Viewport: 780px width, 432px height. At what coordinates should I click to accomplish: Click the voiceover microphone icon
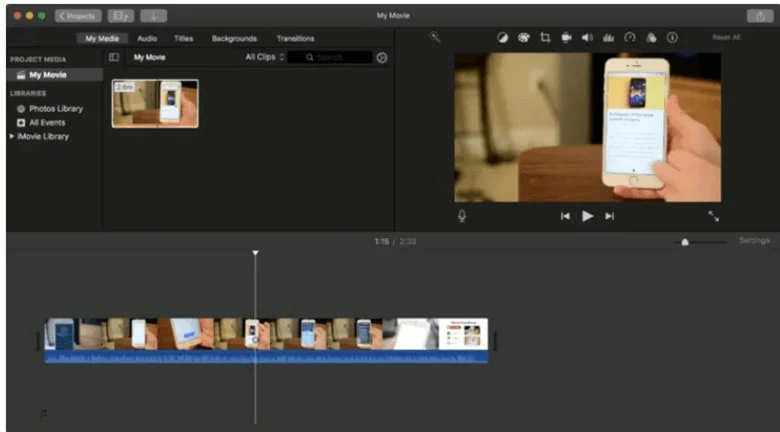tap(462, 216)
